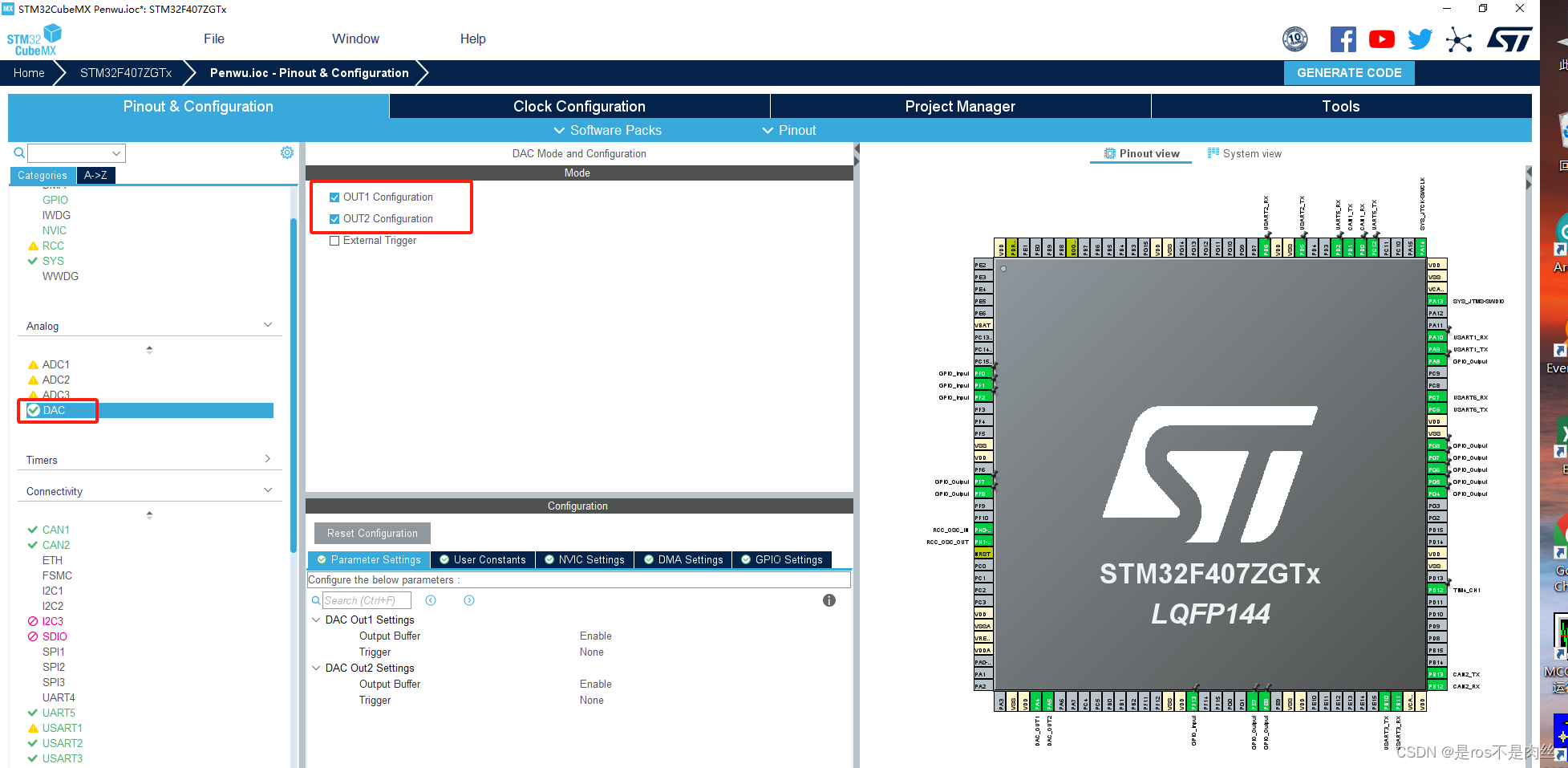Open the category search combo box arrow

point(117,153)
